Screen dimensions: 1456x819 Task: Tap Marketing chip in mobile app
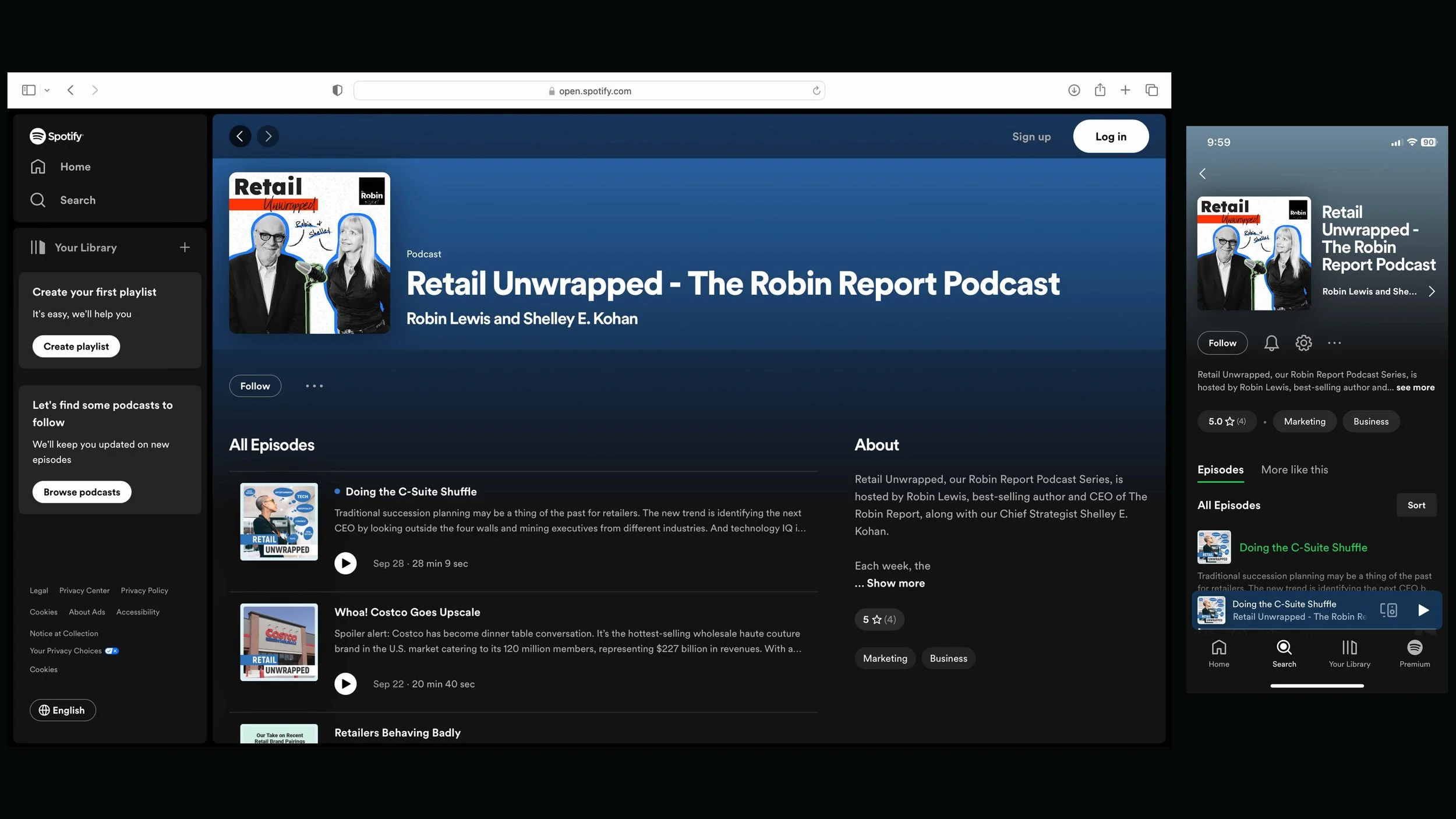point(1305,422)
